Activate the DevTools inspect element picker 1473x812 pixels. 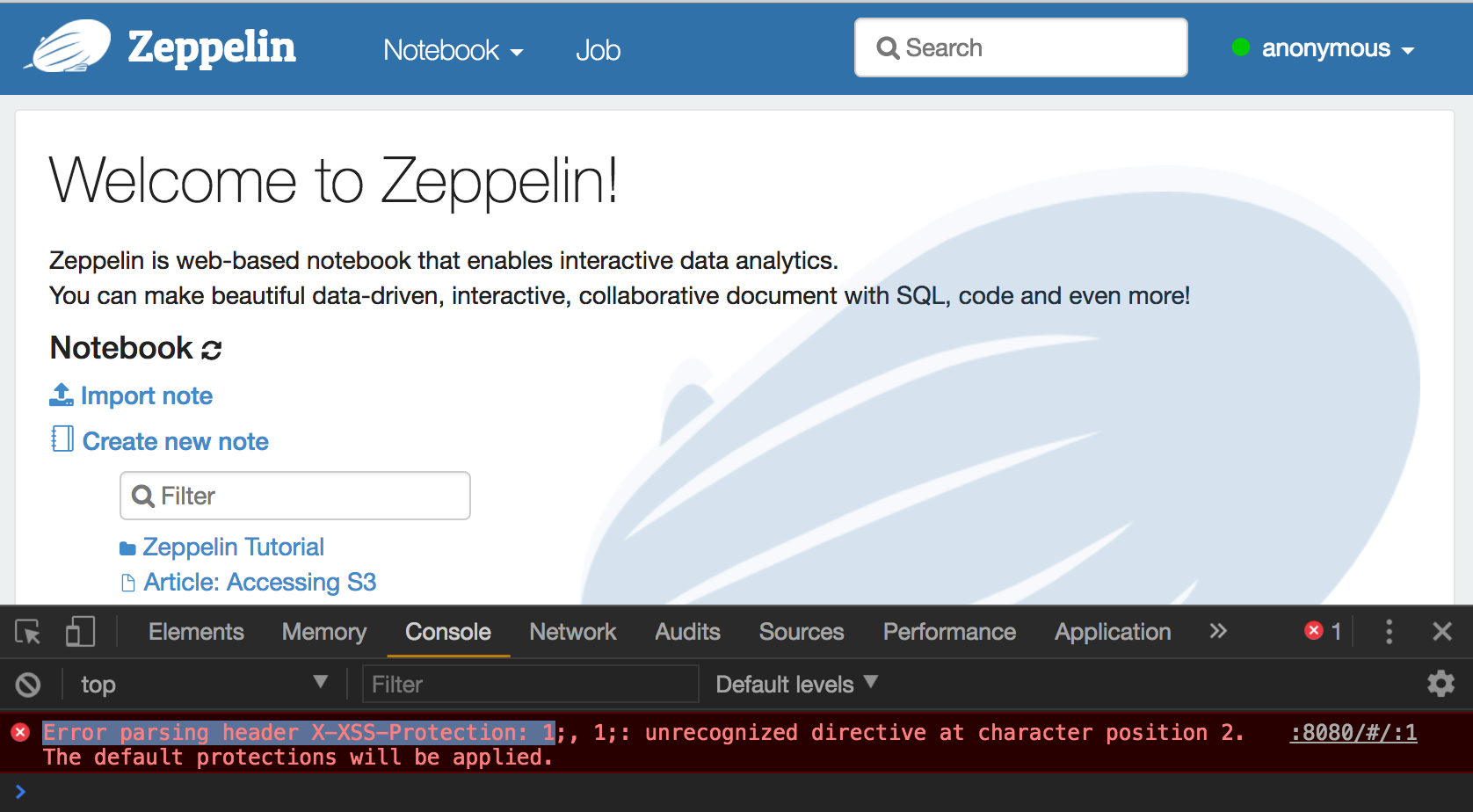click(28, 632)
